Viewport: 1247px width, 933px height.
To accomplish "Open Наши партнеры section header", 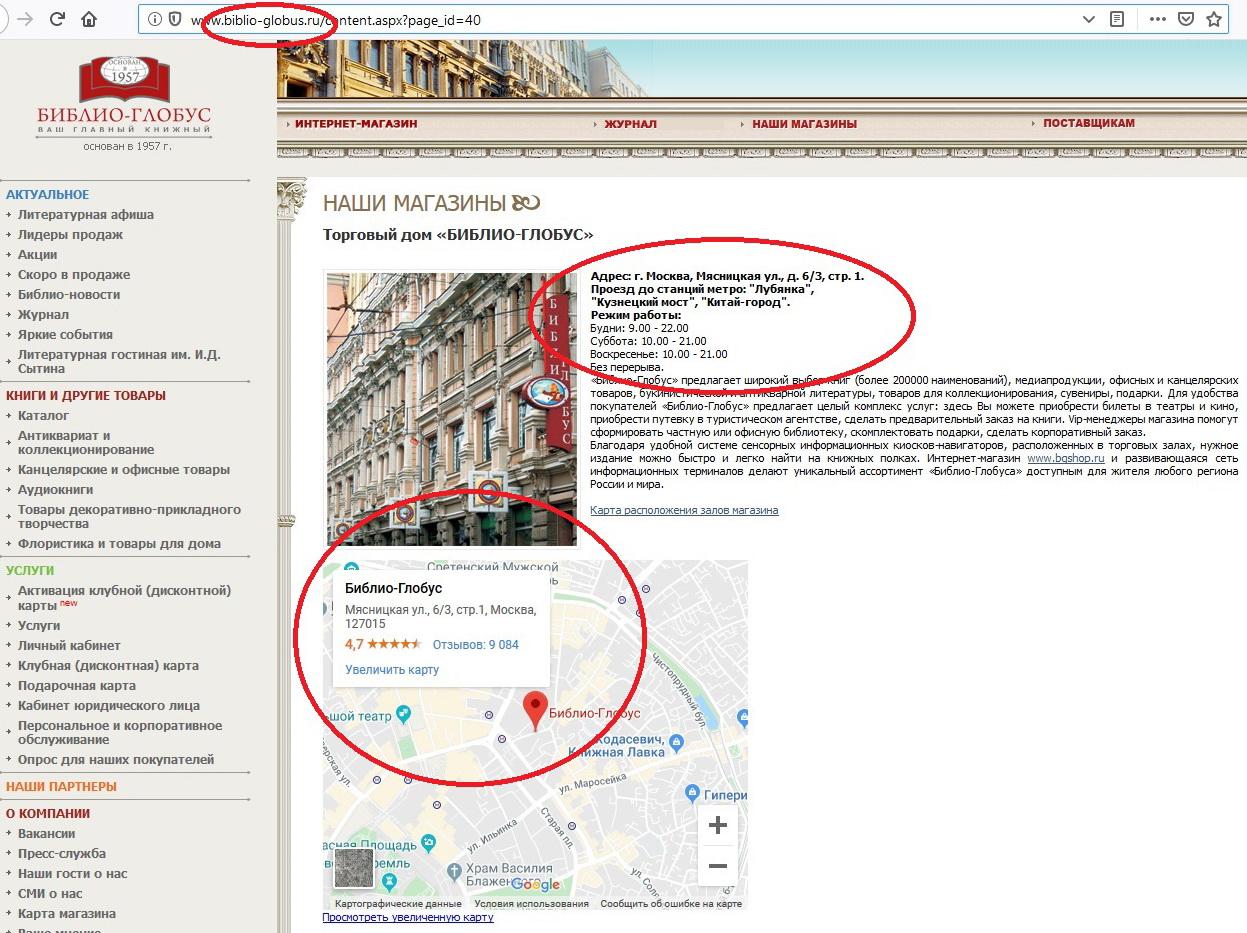I will click(x=61, y=786).
